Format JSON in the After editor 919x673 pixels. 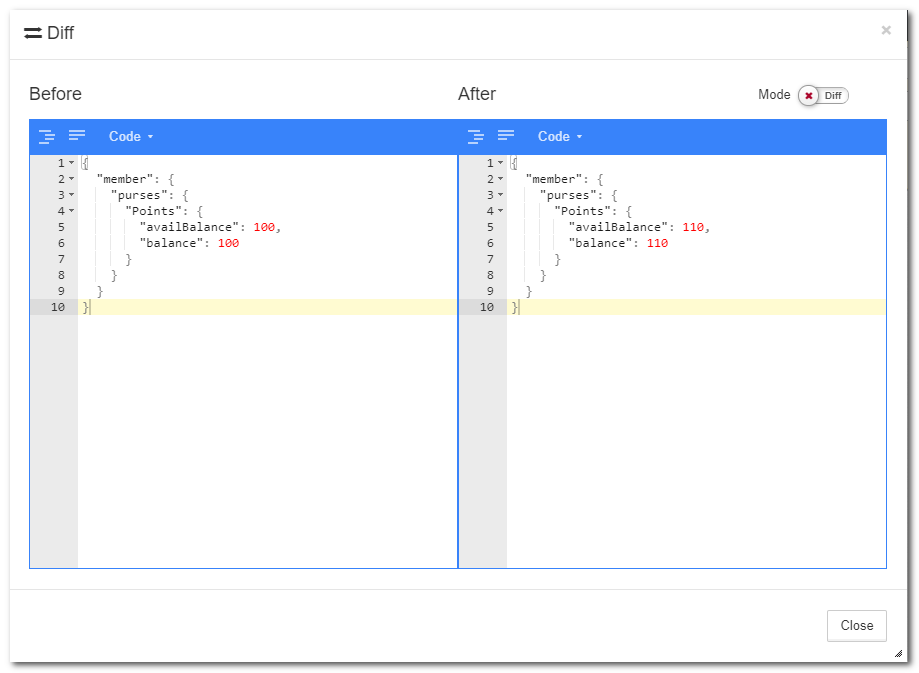pos(476,136)
